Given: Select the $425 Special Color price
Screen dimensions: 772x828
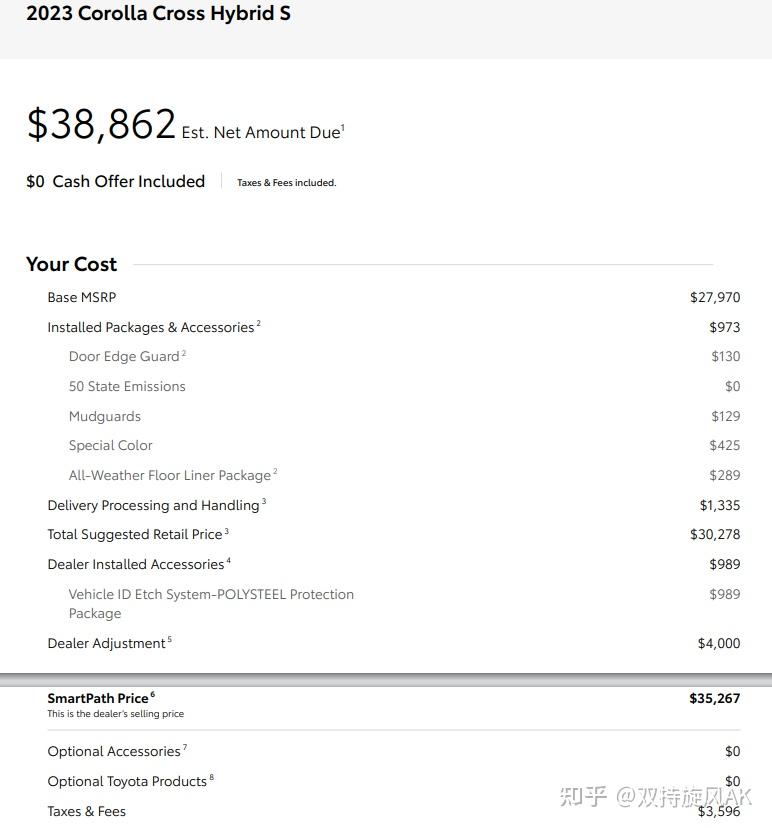Looking at the screenshot, I should pos(724,446).
